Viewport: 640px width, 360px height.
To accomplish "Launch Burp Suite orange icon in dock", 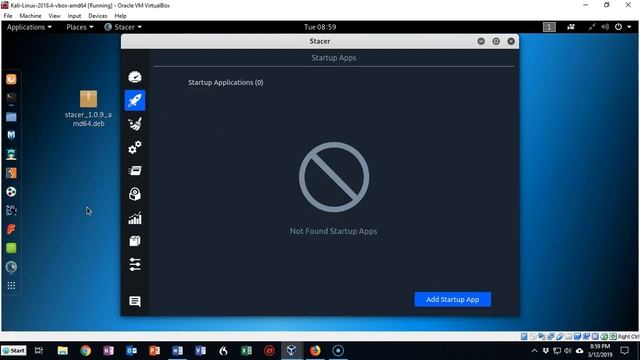I will pyautogui.click(x=11, y=173).
